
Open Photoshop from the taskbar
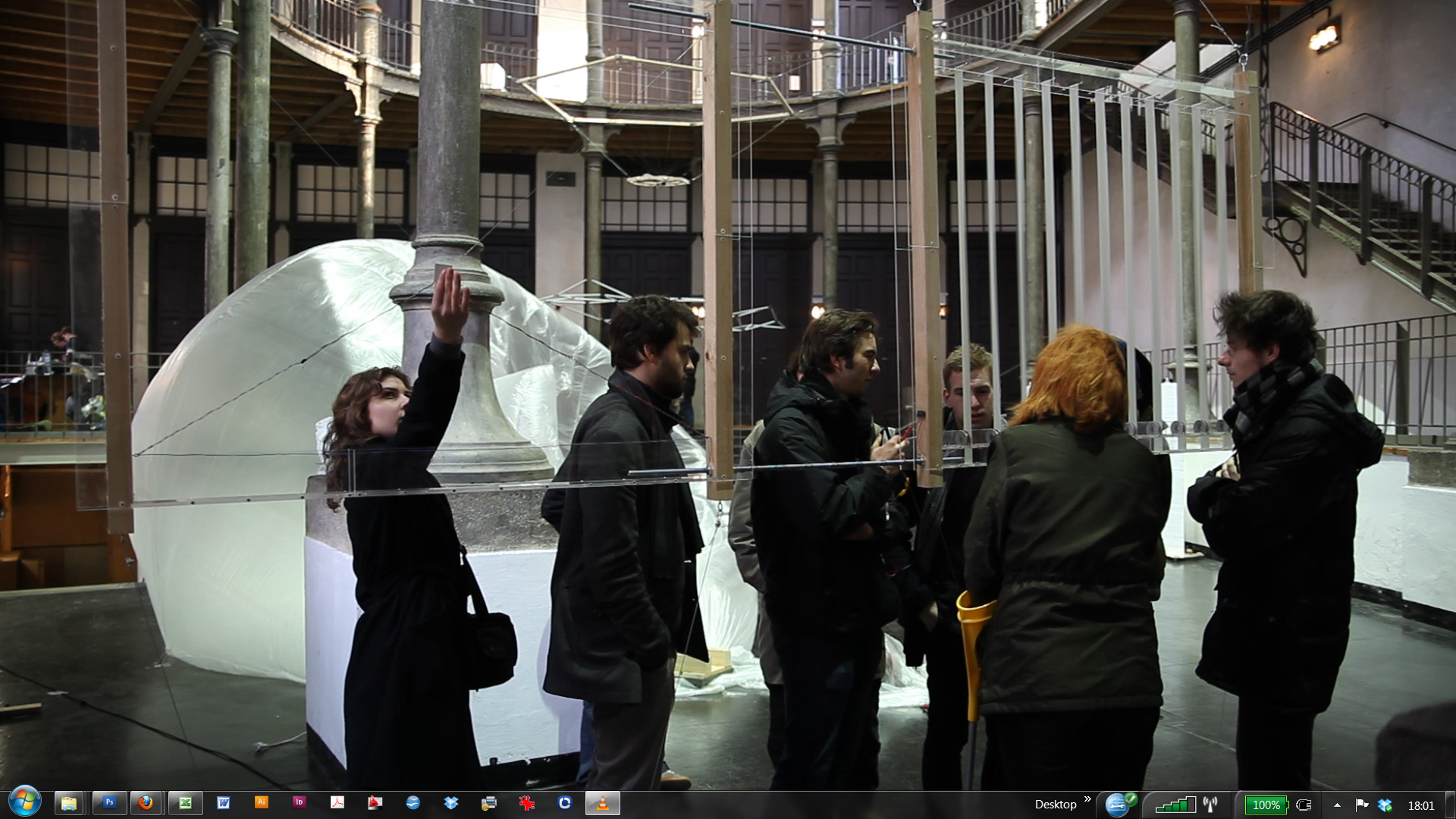click(109, 803)
